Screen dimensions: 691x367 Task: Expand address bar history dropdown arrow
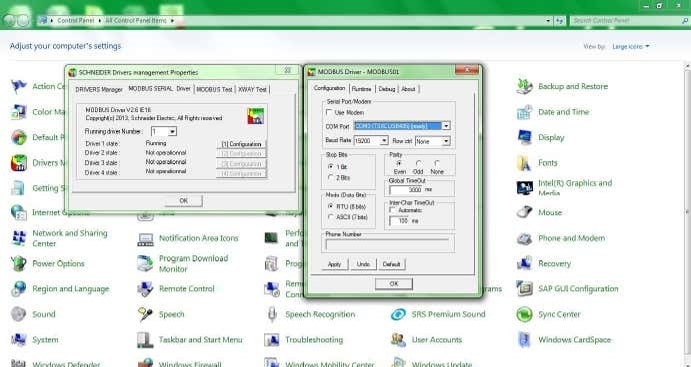[548, 20]
